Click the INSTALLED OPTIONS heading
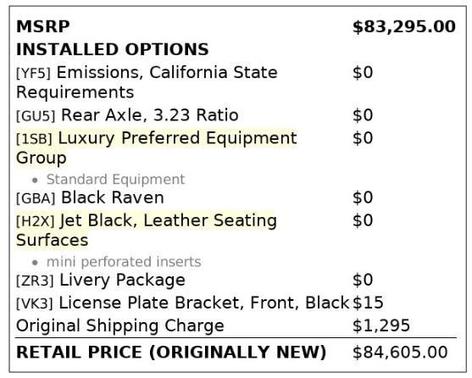472x378 pixels. [112, 49]
